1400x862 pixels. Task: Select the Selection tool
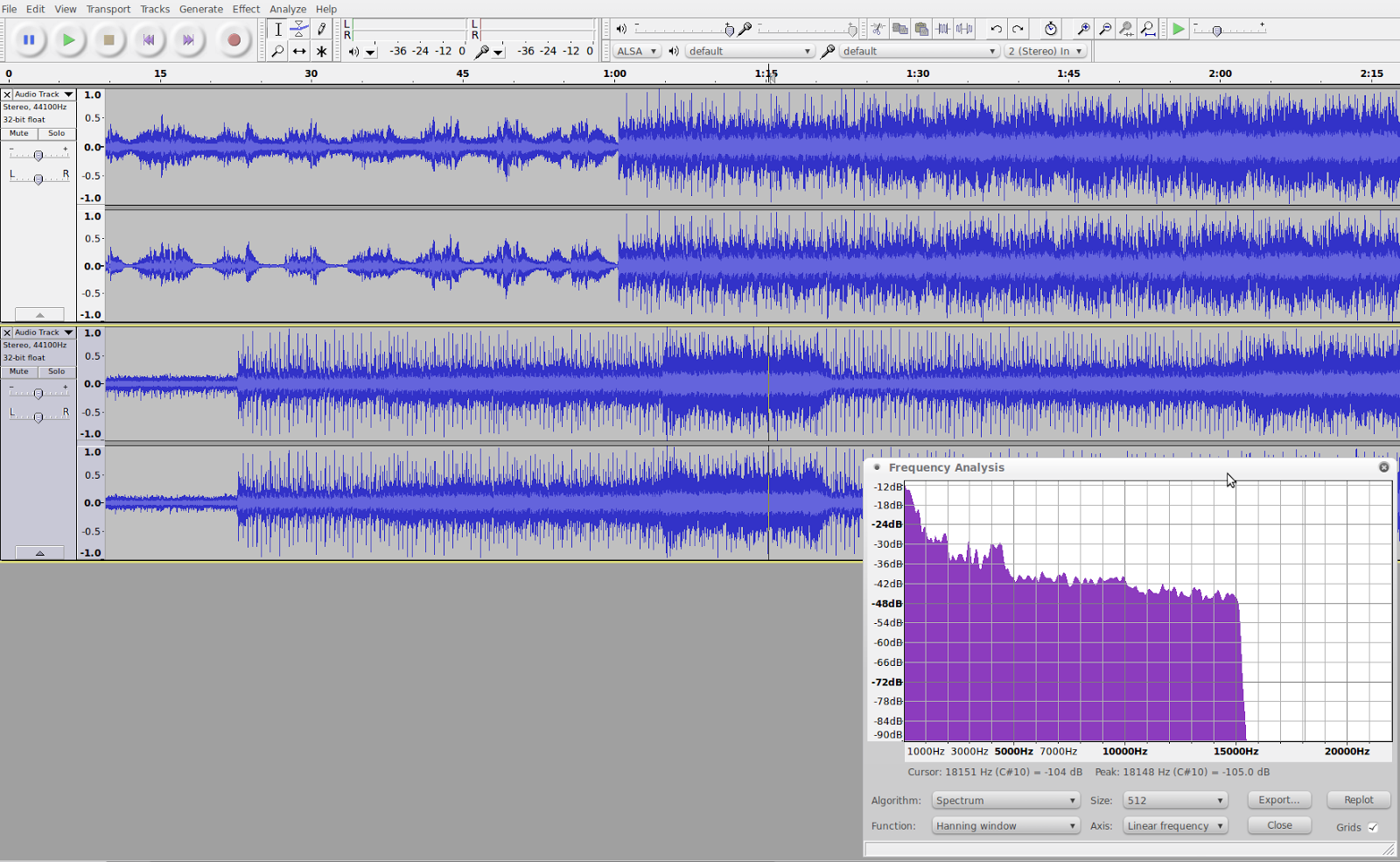(x=278, y=29)
